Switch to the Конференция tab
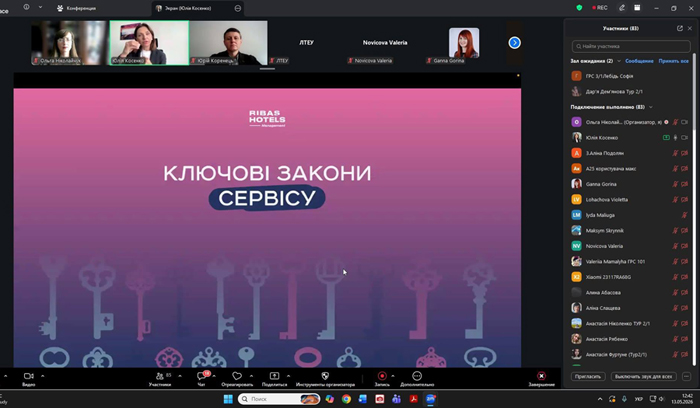The height and width of the screenshot is (408, 700). [x=76, y=8]
